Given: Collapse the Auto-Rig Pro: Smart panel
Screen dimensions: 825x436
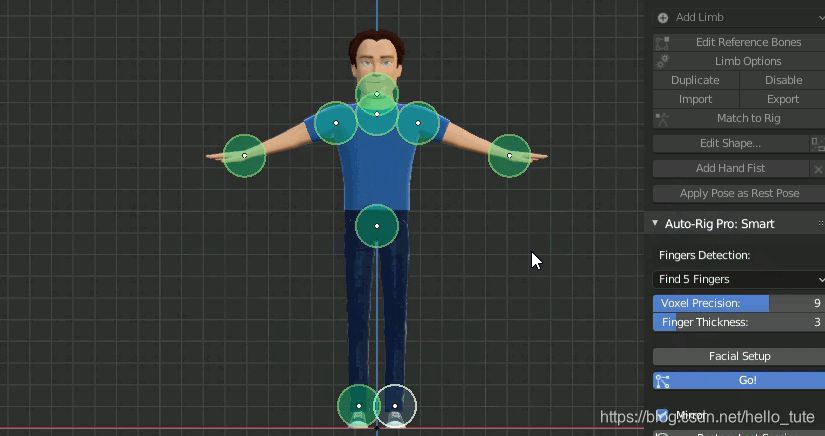Looking at the screenshot, I should click(655, 223).
